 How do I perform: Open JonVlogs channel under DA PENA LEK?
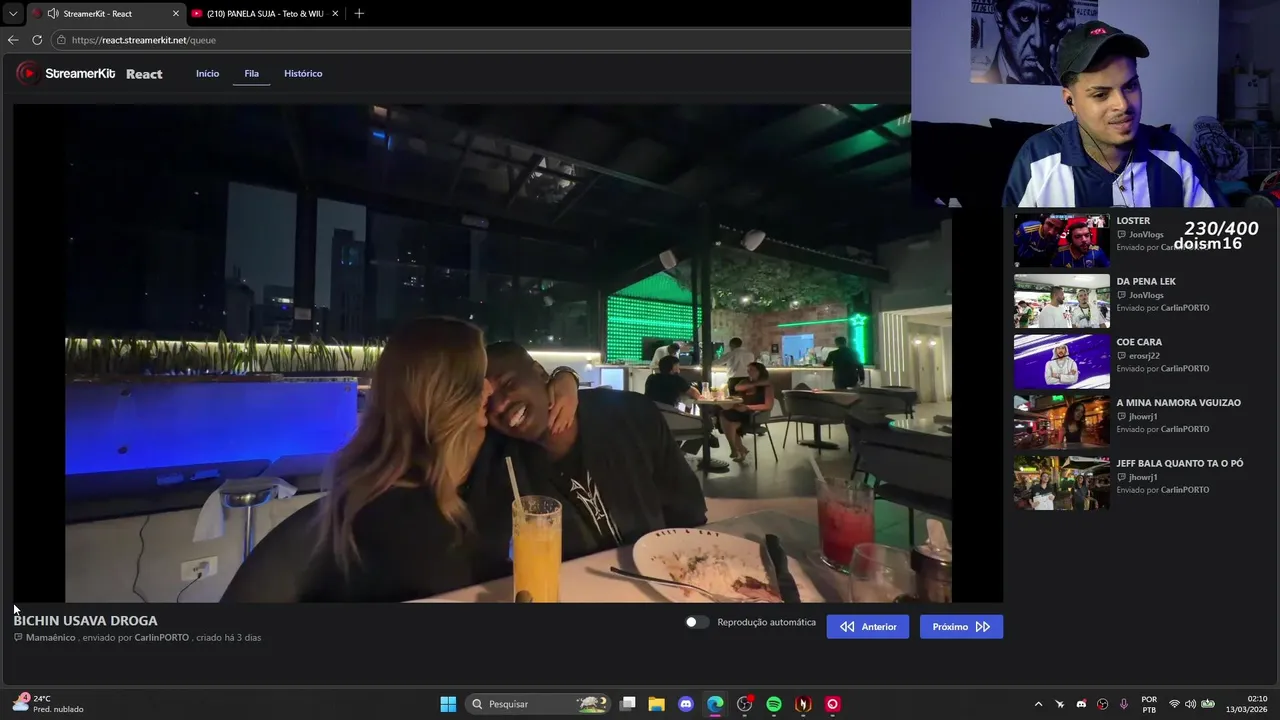pos(1146,296)
